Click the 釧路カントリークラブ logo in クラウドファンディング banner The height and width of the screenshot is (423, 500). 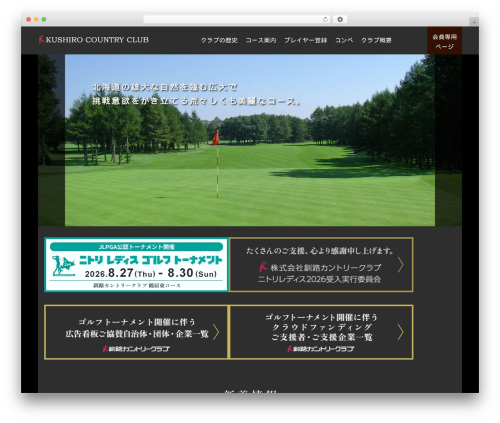pyautogui.click(x=321, y=349)
